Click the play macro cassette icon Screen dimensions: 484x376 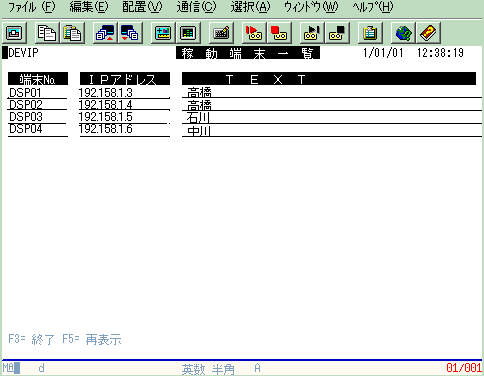[312, 33]
